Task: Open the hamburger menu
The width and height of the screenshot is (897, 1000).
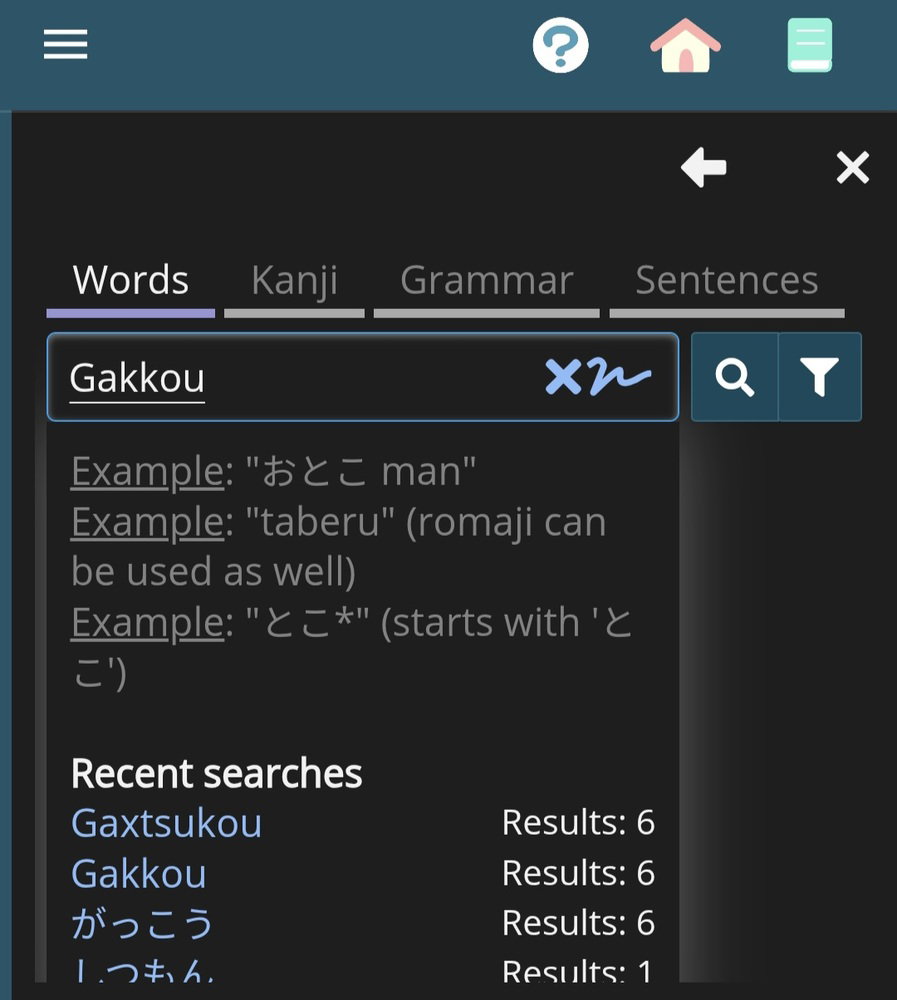Action: 66,45
